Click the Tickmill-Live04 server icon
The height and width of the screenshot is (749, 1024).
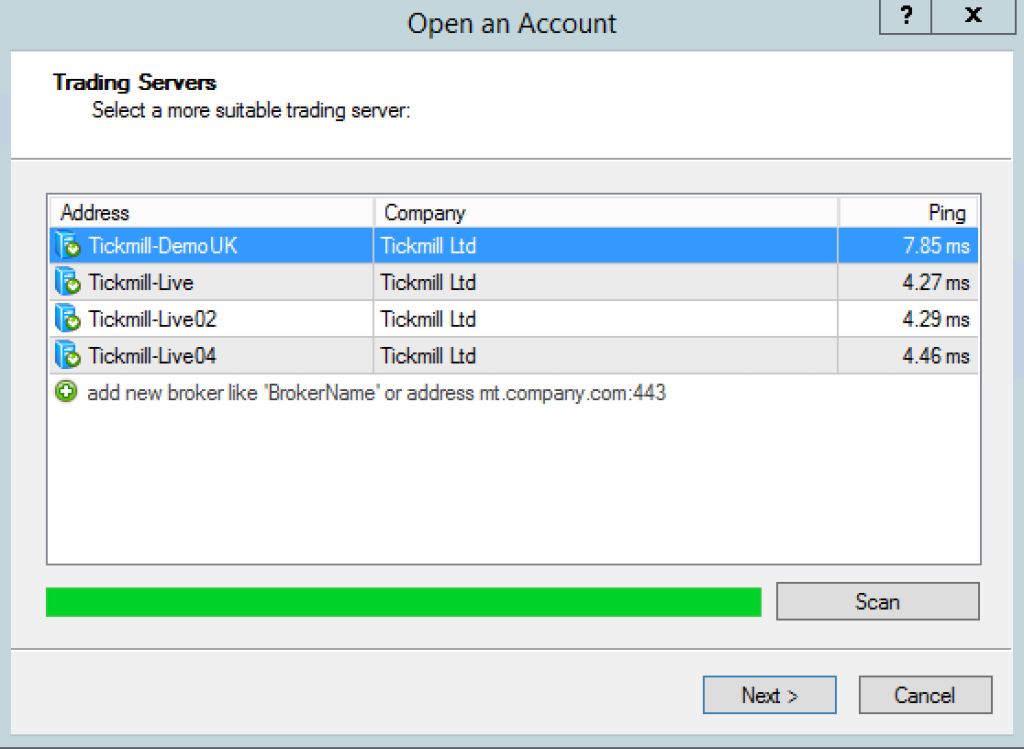(67, 355)
